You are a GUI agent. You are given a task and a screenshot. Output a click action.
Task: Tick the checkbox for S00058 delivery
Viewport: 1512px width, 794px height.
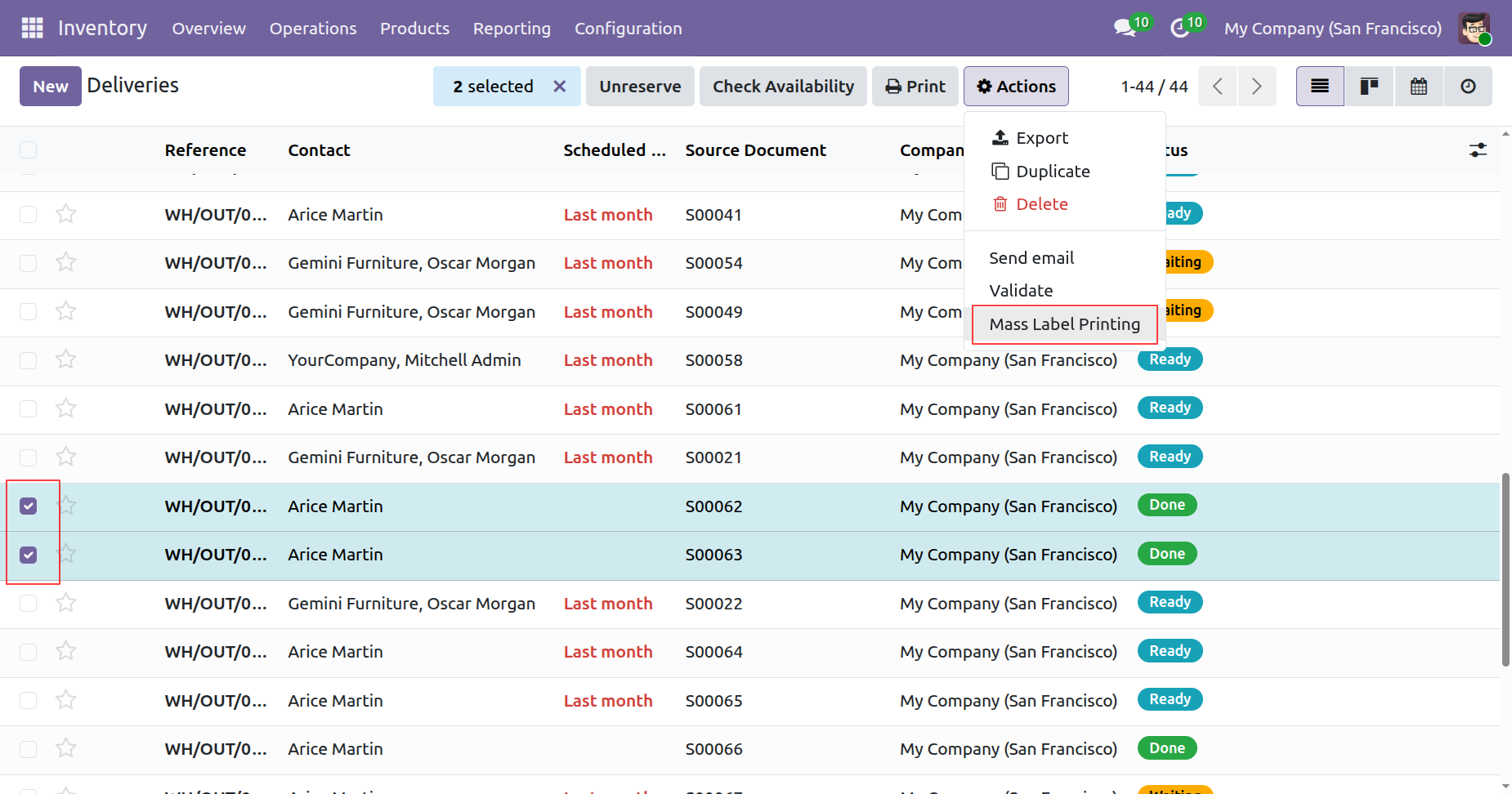[x=29, y=360]
